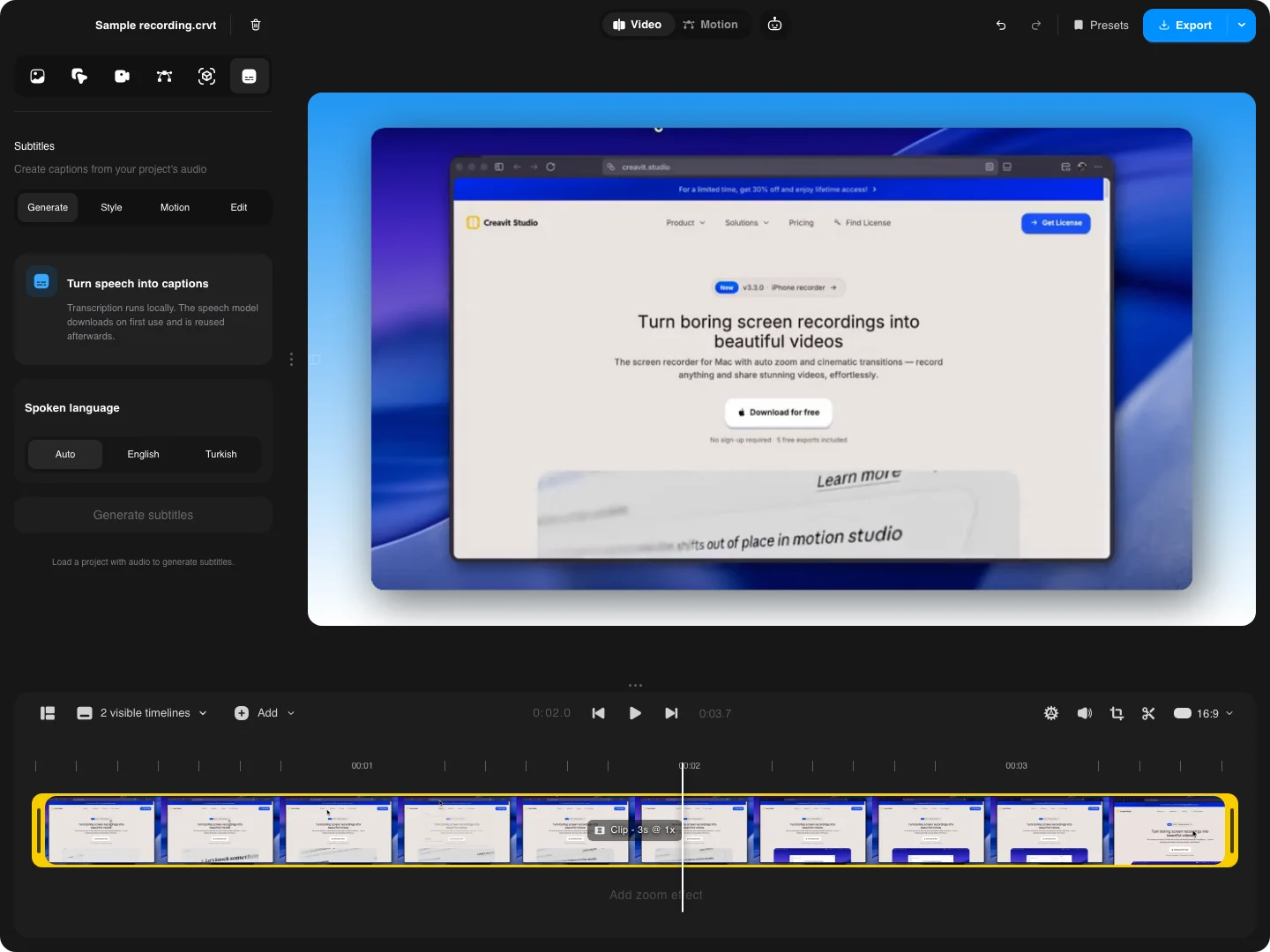Click the Sample recording.crvt project name

coord(156,25)
